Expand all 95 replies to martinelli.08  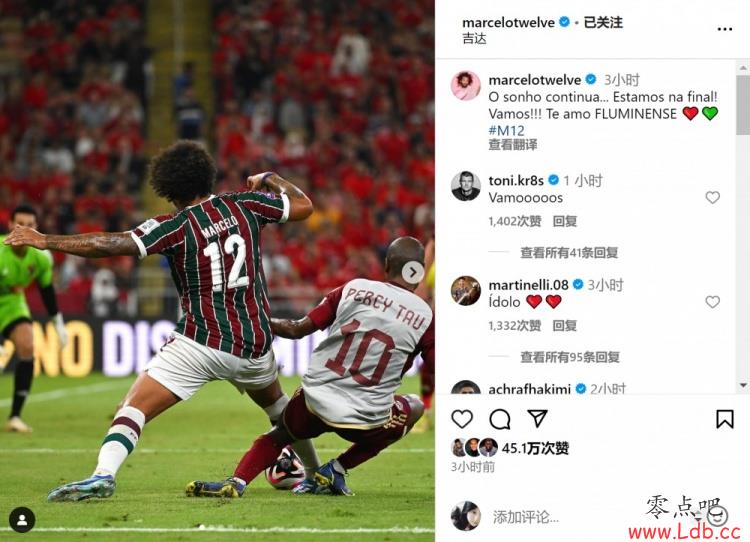tap(570, 357)
